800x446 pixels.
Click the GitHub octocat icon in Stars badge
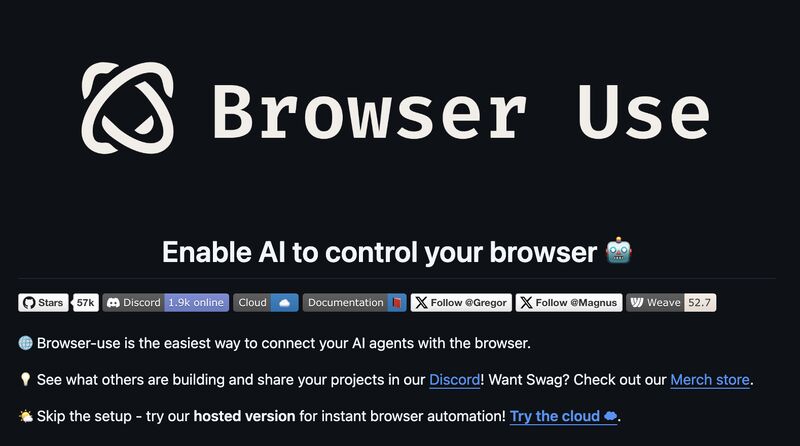tap(29, 303)
